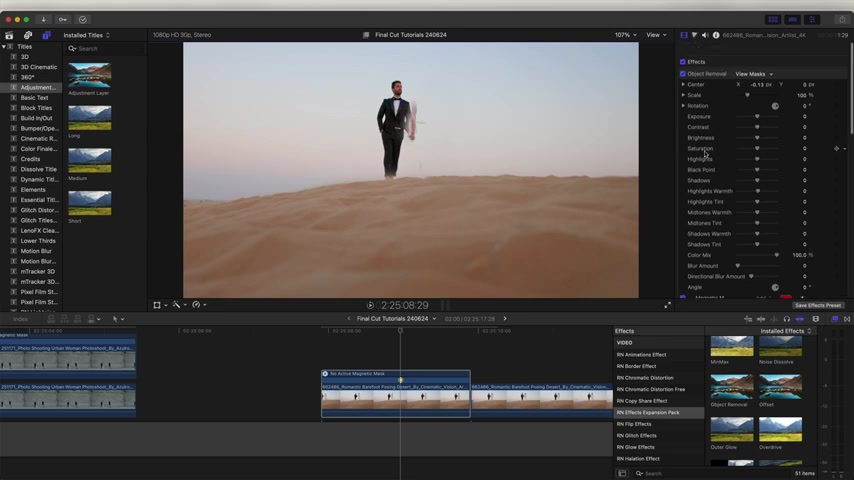Select the Adjustment Layer title thumbnail
The height and width of the screenshot is (480, 854).
90,75
